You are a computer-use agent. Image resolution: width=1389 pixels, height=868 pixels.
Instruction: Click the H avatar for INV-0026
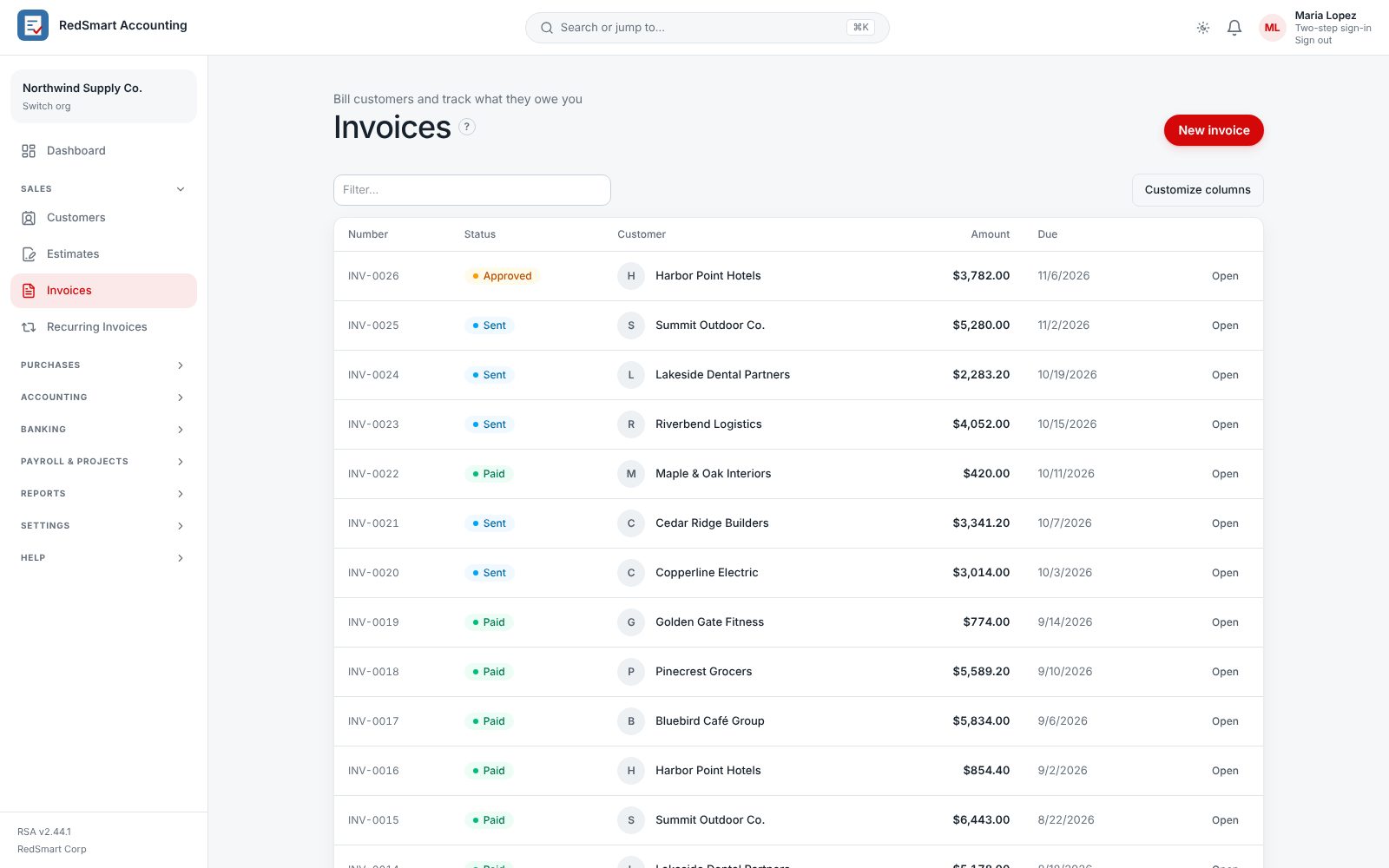(631, 276)
